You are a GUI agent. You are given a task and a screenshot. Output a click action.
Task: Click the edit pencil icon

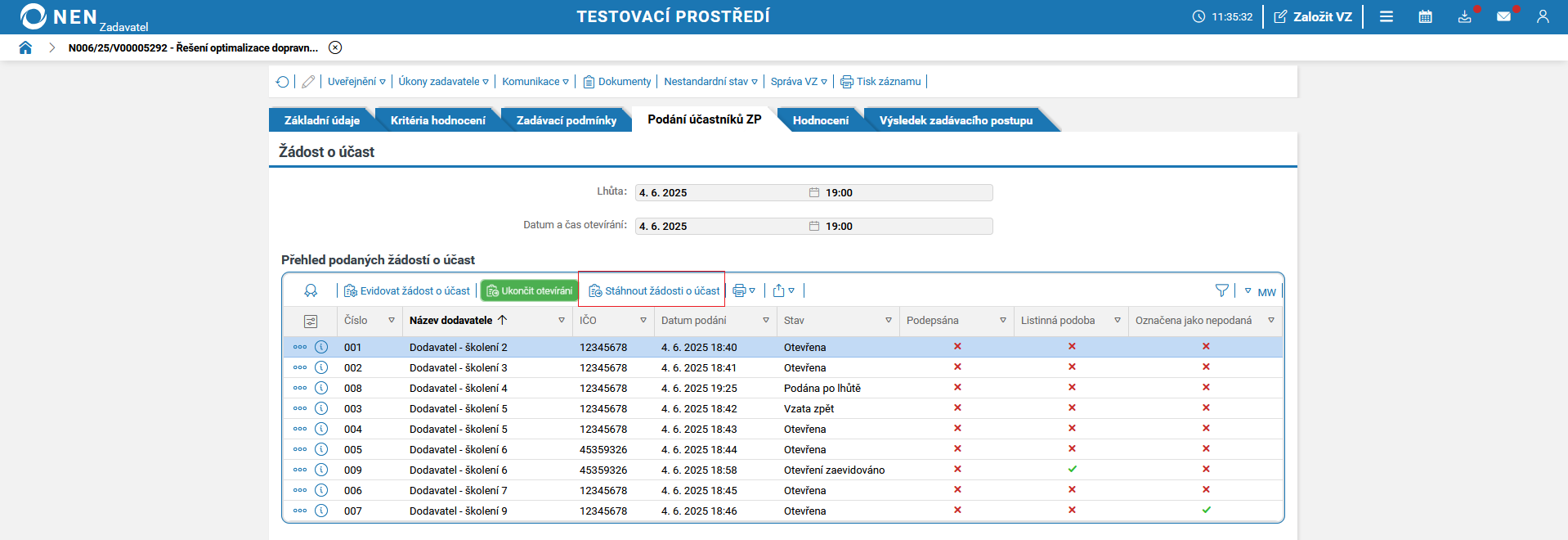(308, 82)
